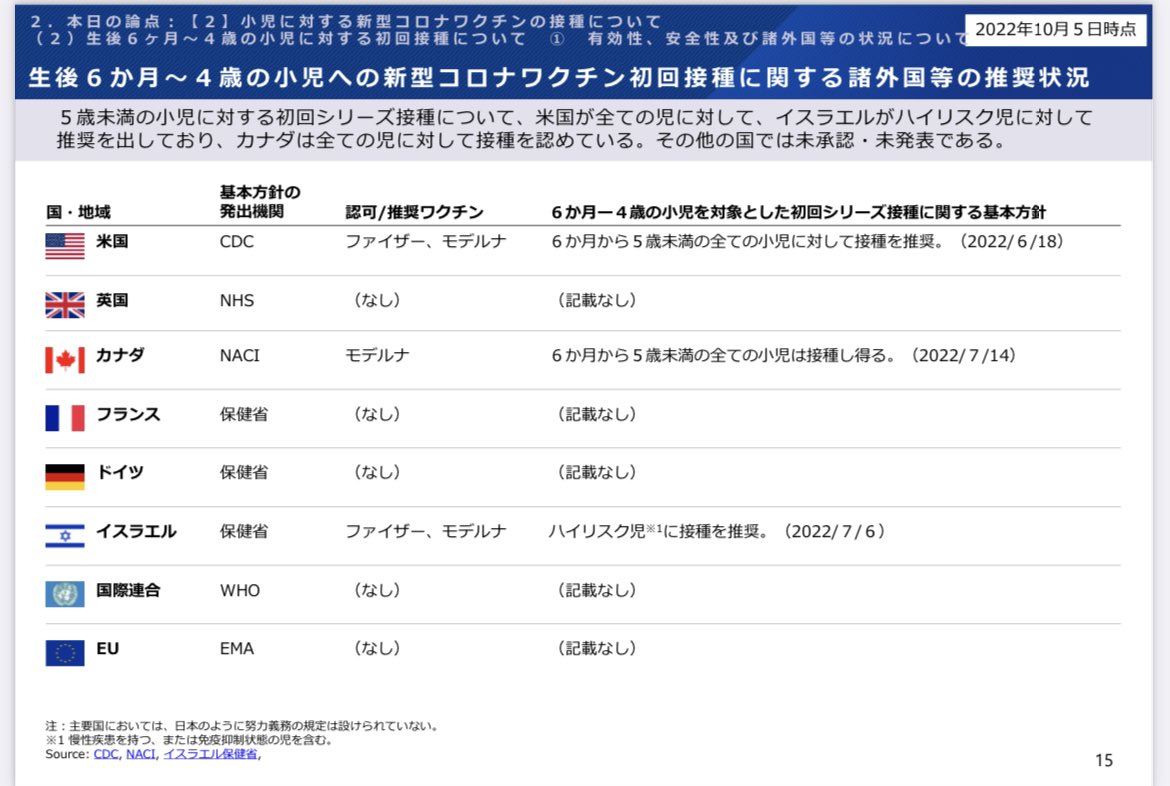Click the slide title 生後6か月～4歳の小児への新型コロナワクチン

tap(559, 78)
